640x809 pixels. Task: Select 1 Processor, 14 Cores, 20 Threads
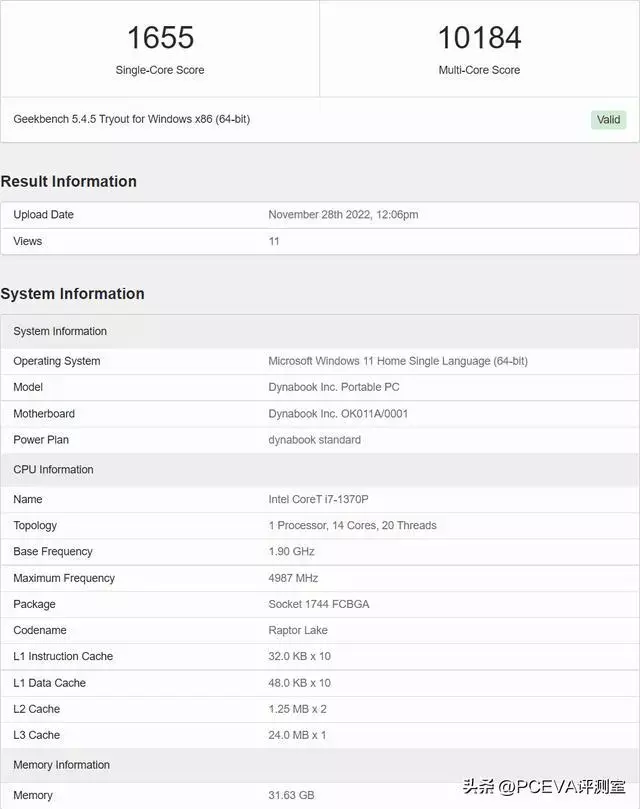pyautogui.click(x=353, y=525)
